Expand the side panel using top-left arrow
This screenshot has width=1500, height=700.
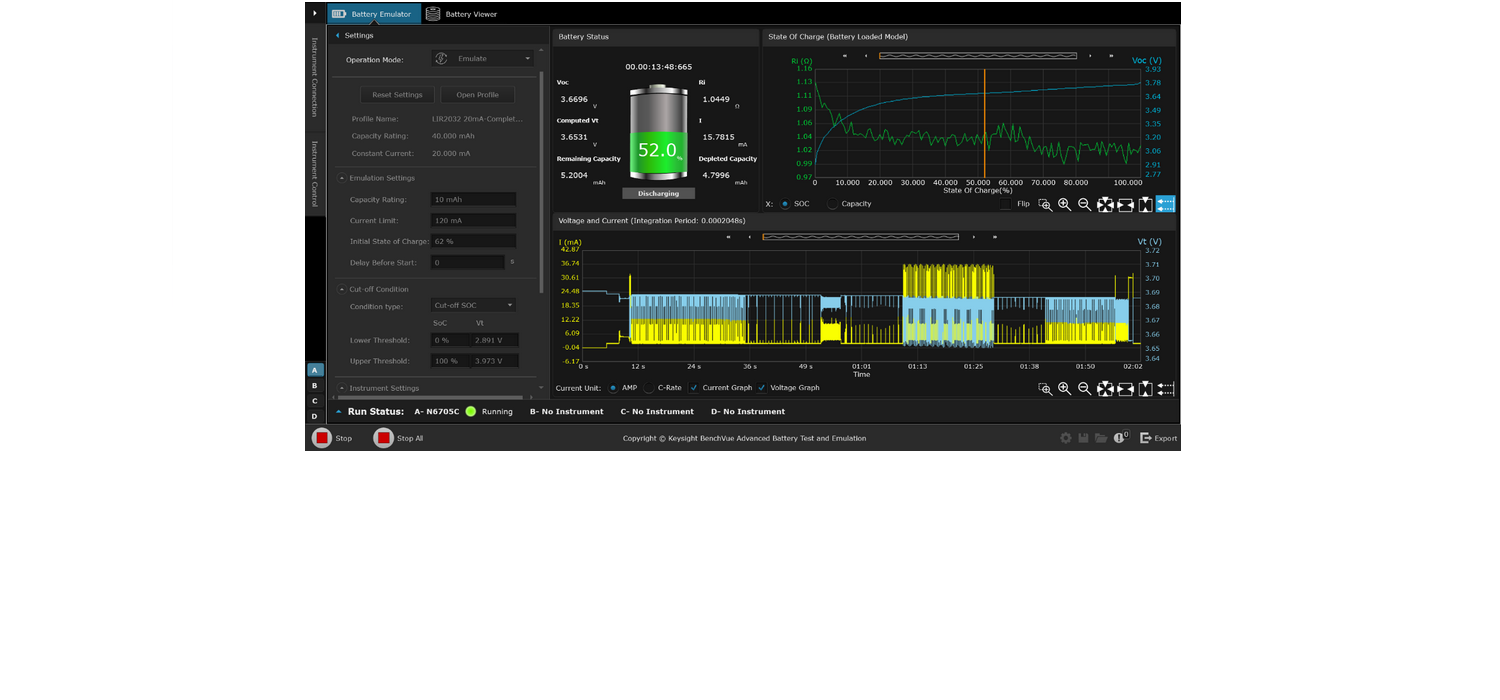click(315, 13)
